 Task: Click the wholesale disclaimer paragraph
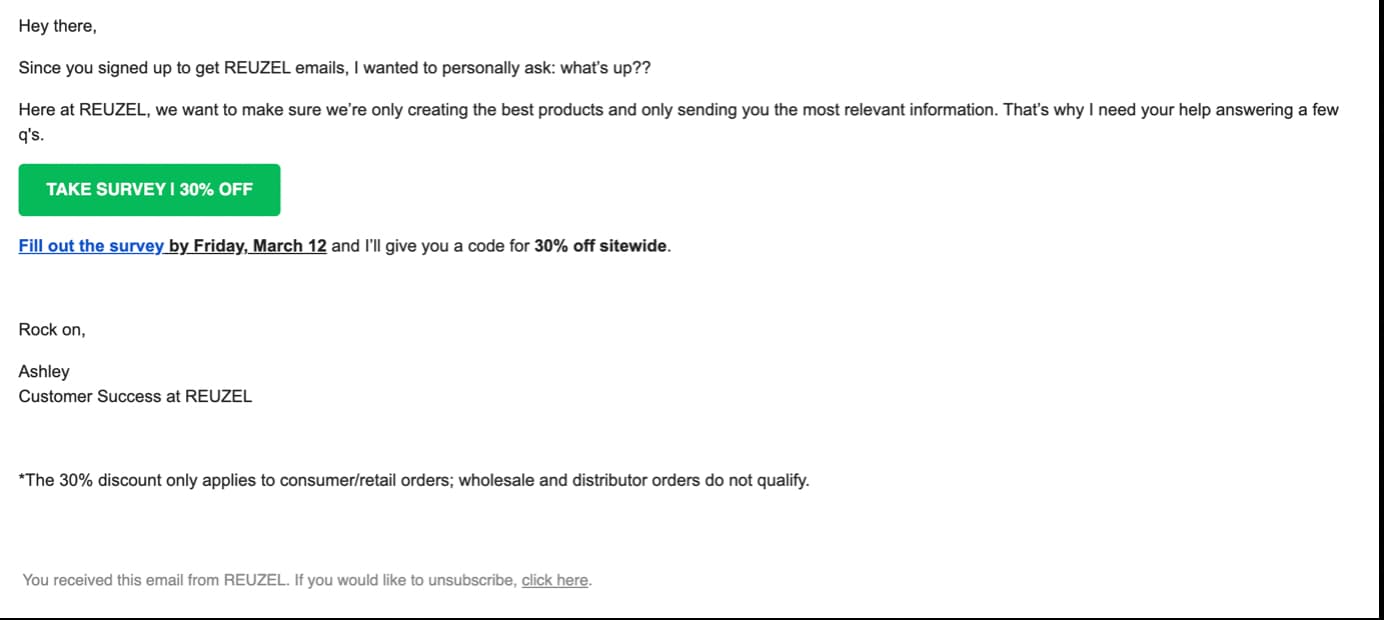(x=413, y=479)
